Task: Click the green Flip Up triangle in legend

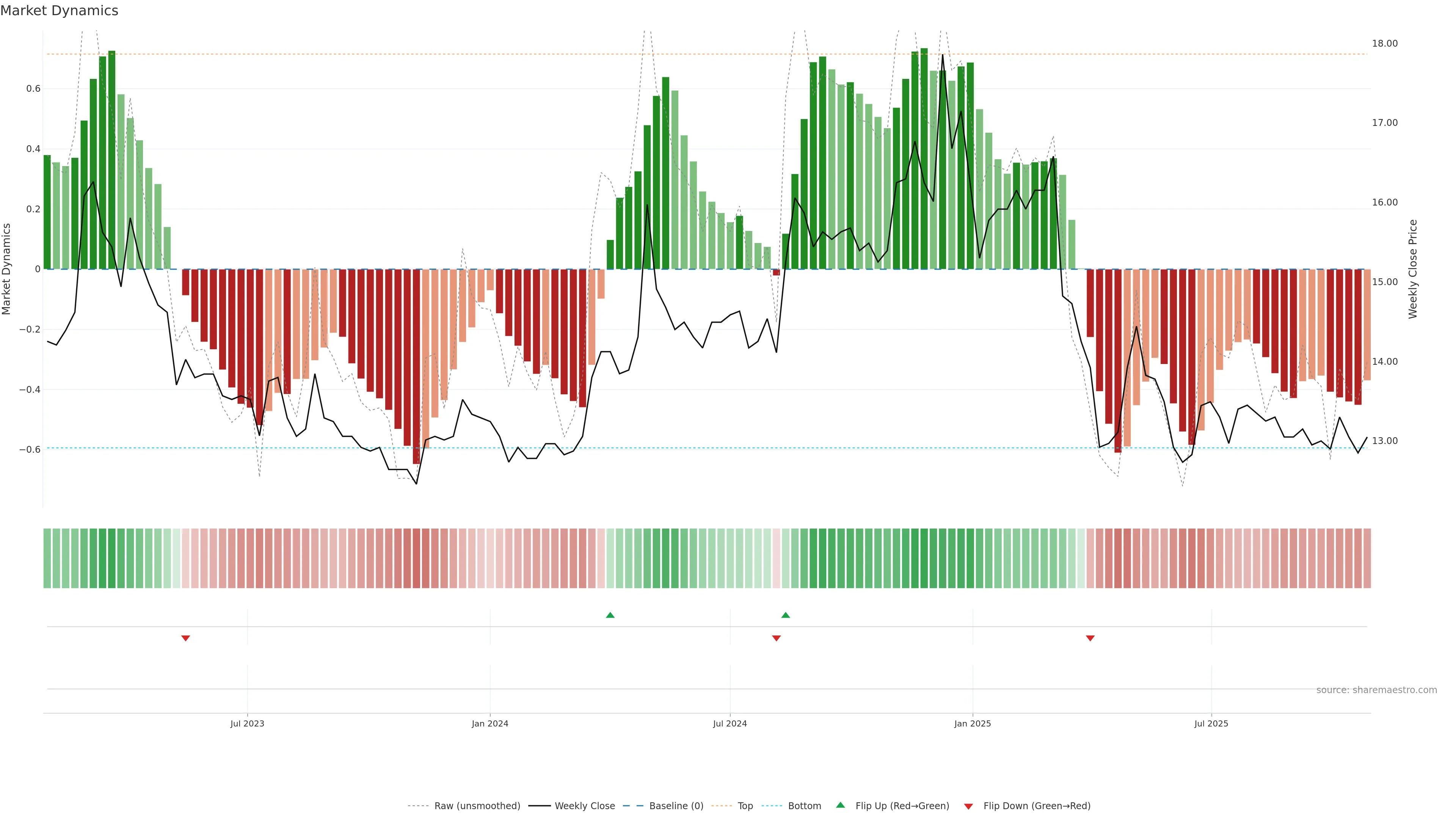Action: tap(840, 805)
